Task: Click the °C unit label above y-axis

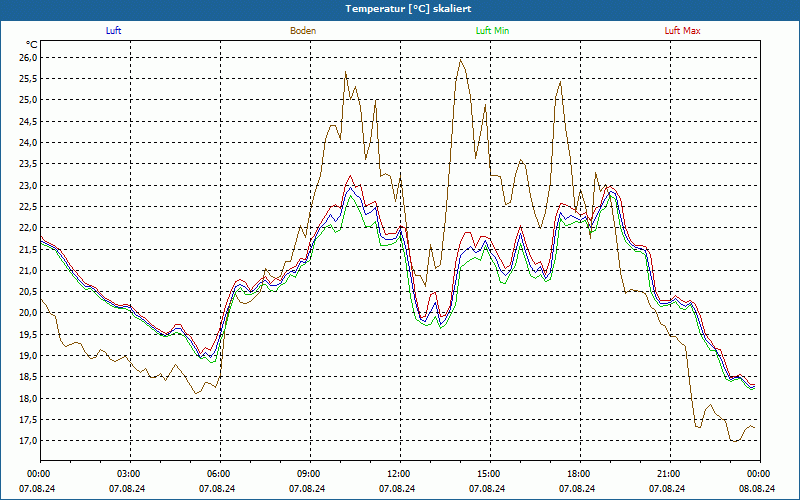Action: [x=32, y=44]
